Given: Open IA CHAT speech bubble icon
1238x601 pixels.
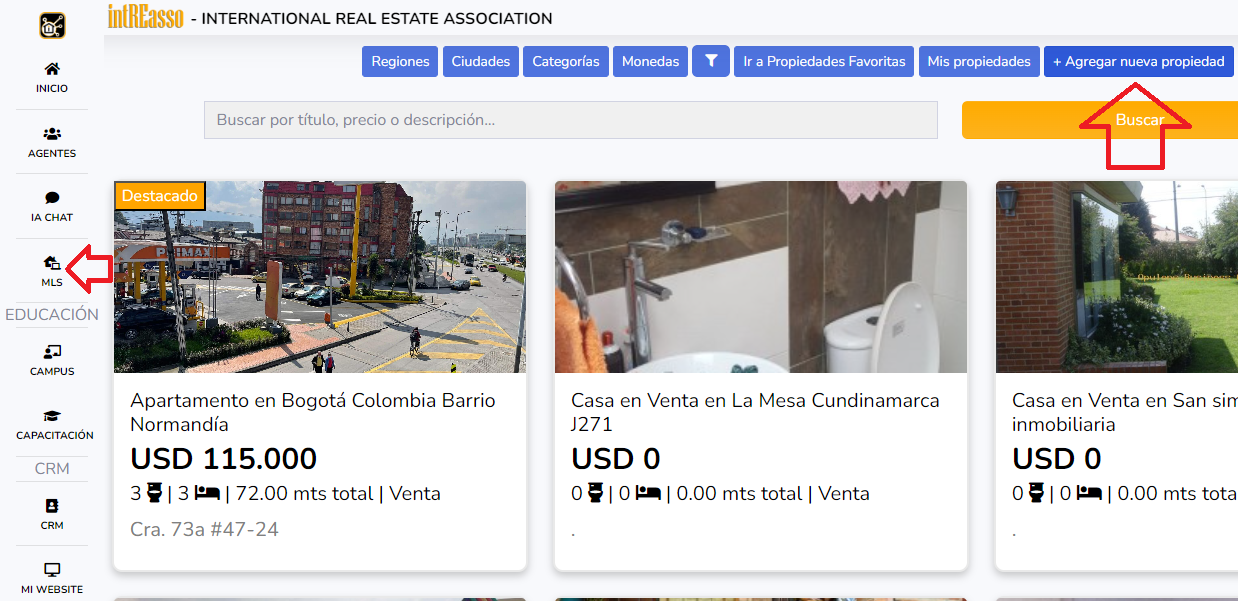Looking at the screenshot, I should [x=52, y=198].
